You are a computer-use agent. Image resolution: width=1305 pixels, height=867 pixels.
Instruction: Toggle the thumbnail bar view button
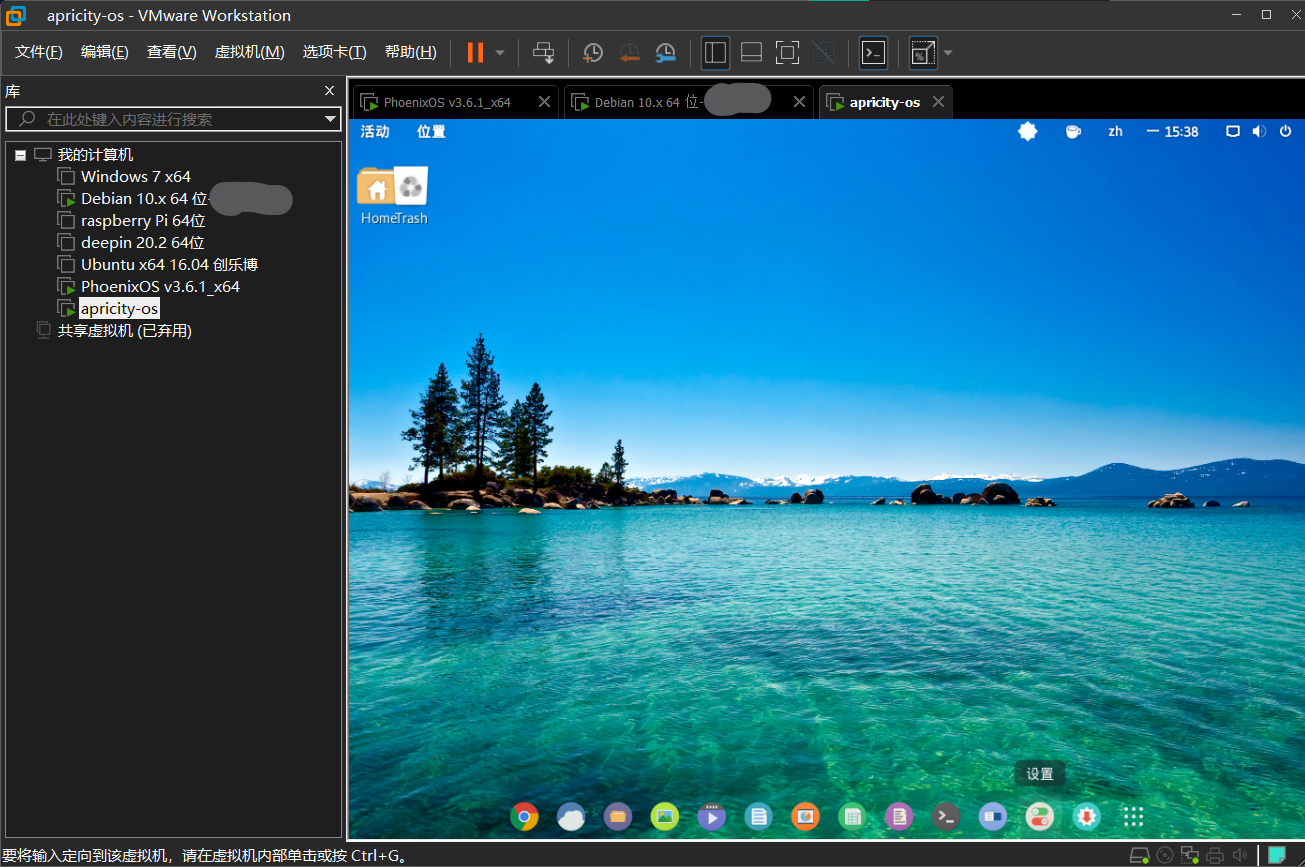(751, 53)
